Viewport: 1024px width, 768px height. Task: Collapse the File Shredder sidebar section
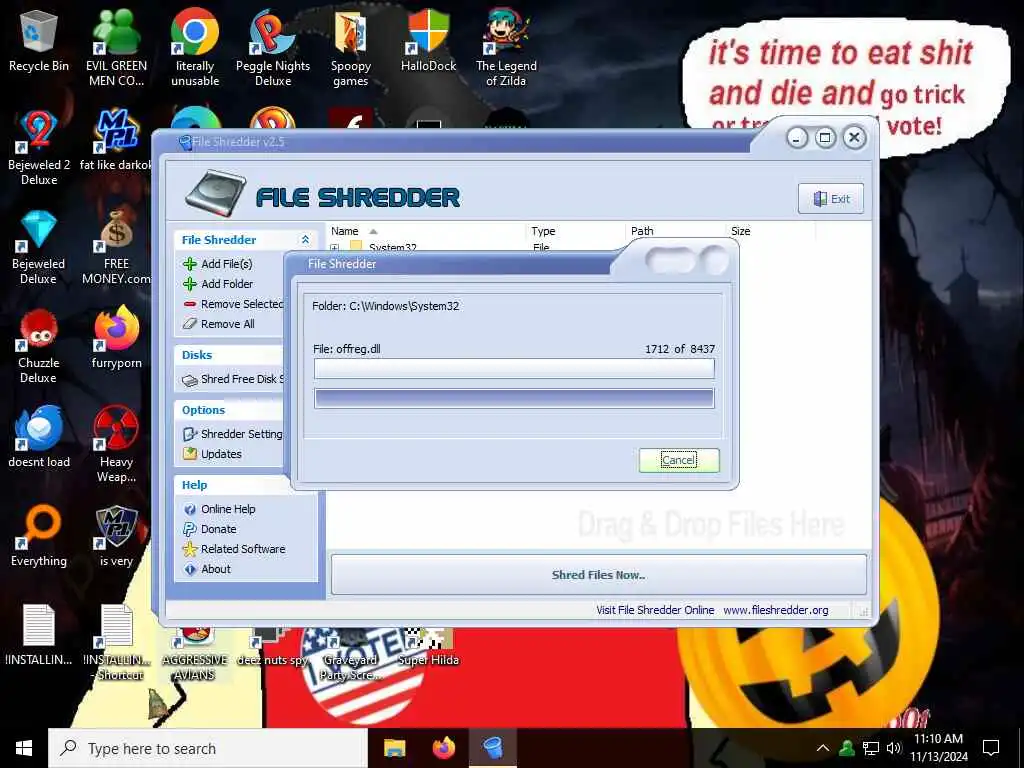point(305,240)
